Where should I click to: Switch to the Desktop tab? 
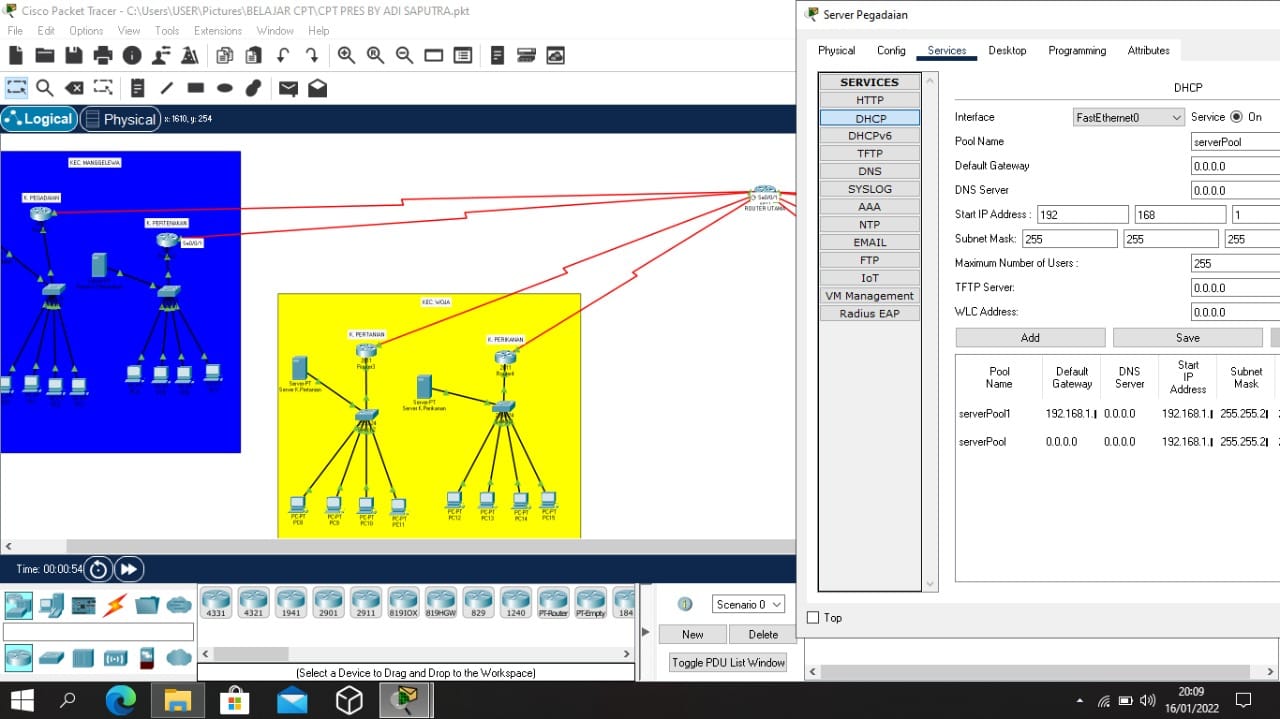tap(1007, 50)
